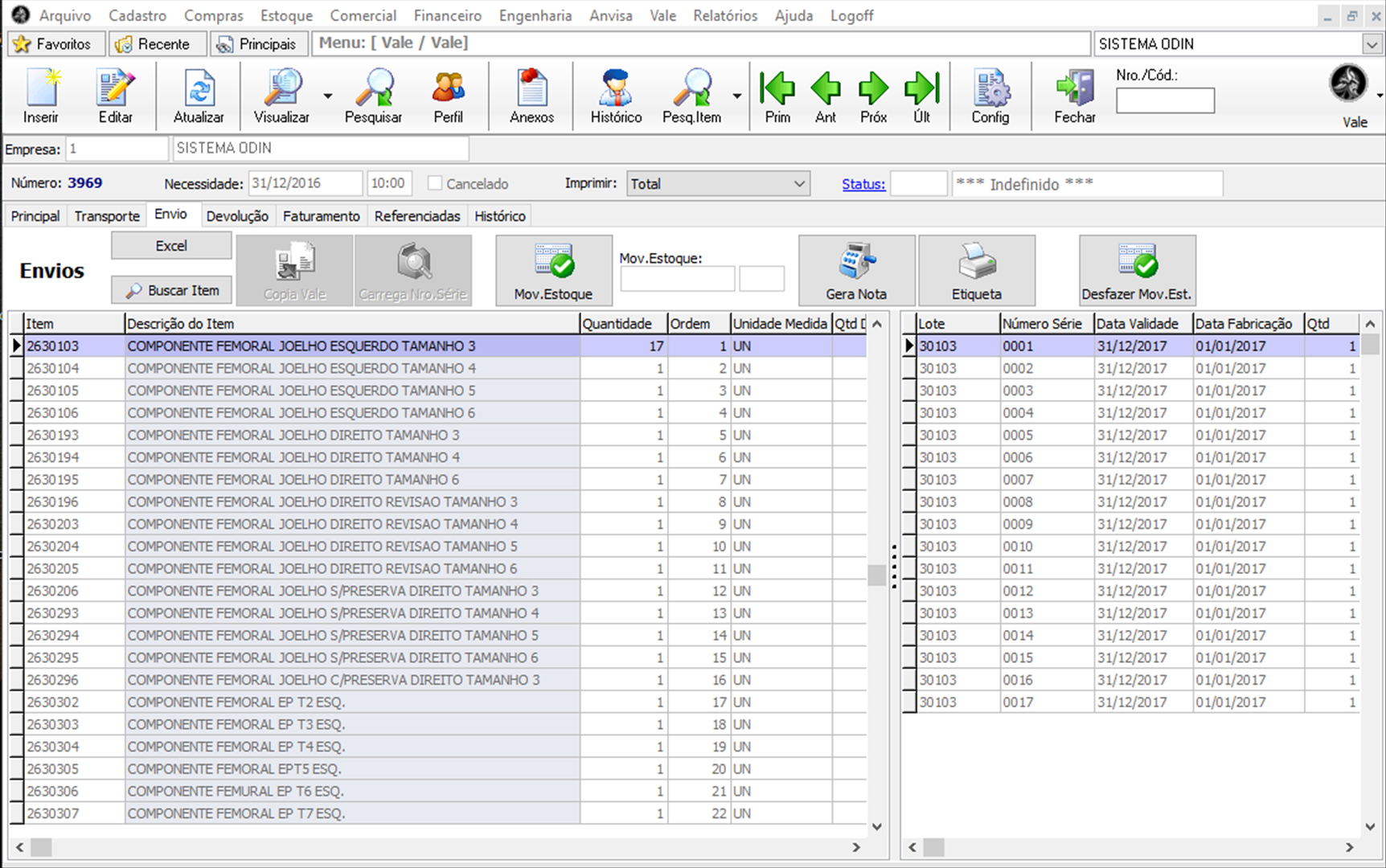Click the Buscar Item button
This screenshot has width=1386, height=868.
[171, 290]
